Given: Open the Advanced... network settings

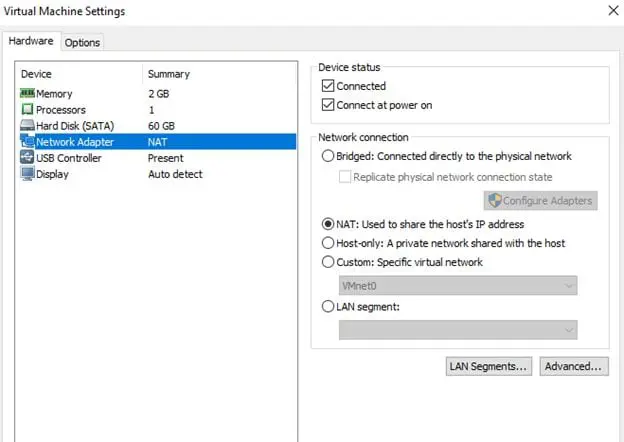Looking at the screenshot, I should point(573,367).
